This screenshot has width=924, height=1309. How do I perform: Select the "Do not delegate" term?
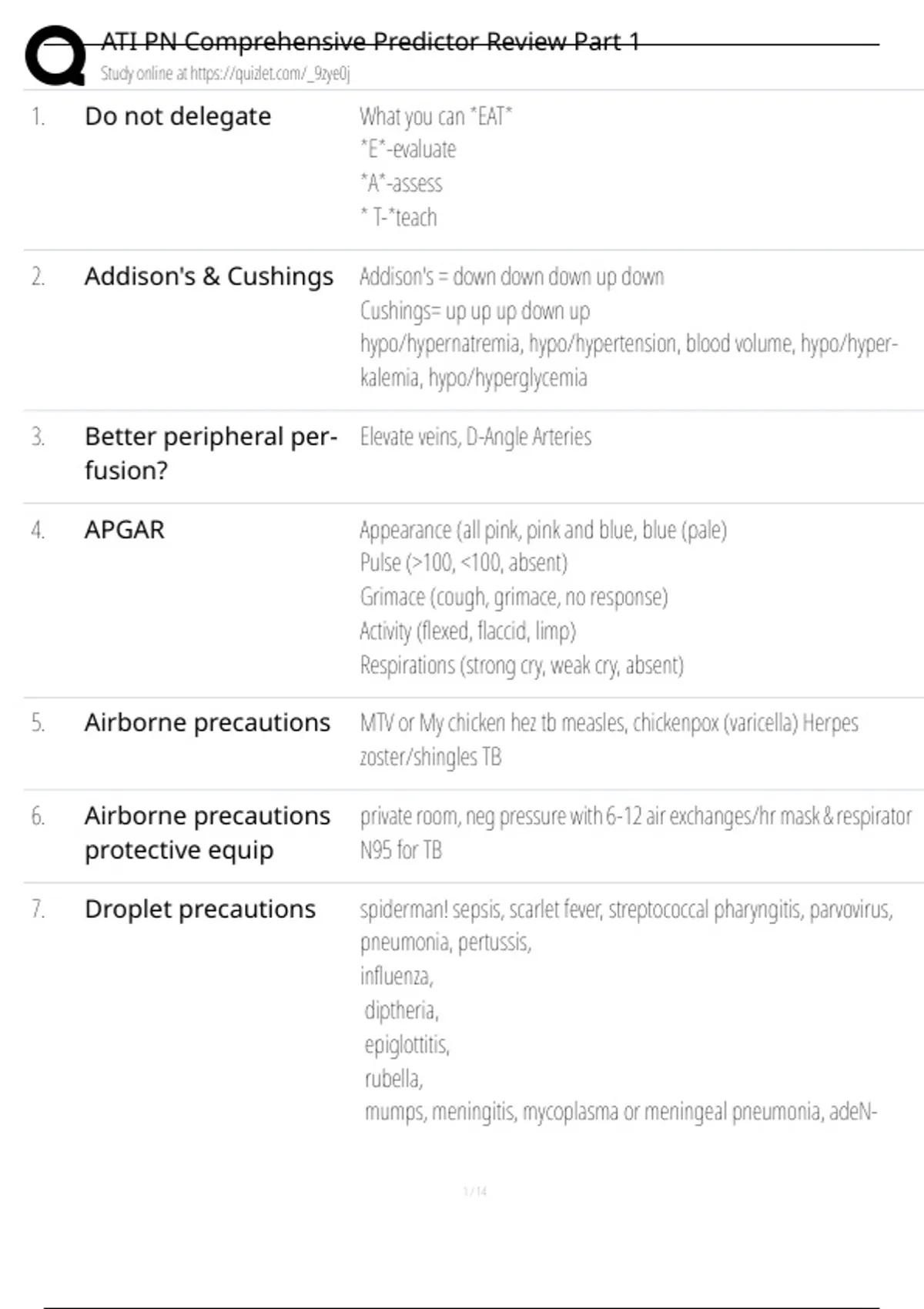(x=178, y=116)
